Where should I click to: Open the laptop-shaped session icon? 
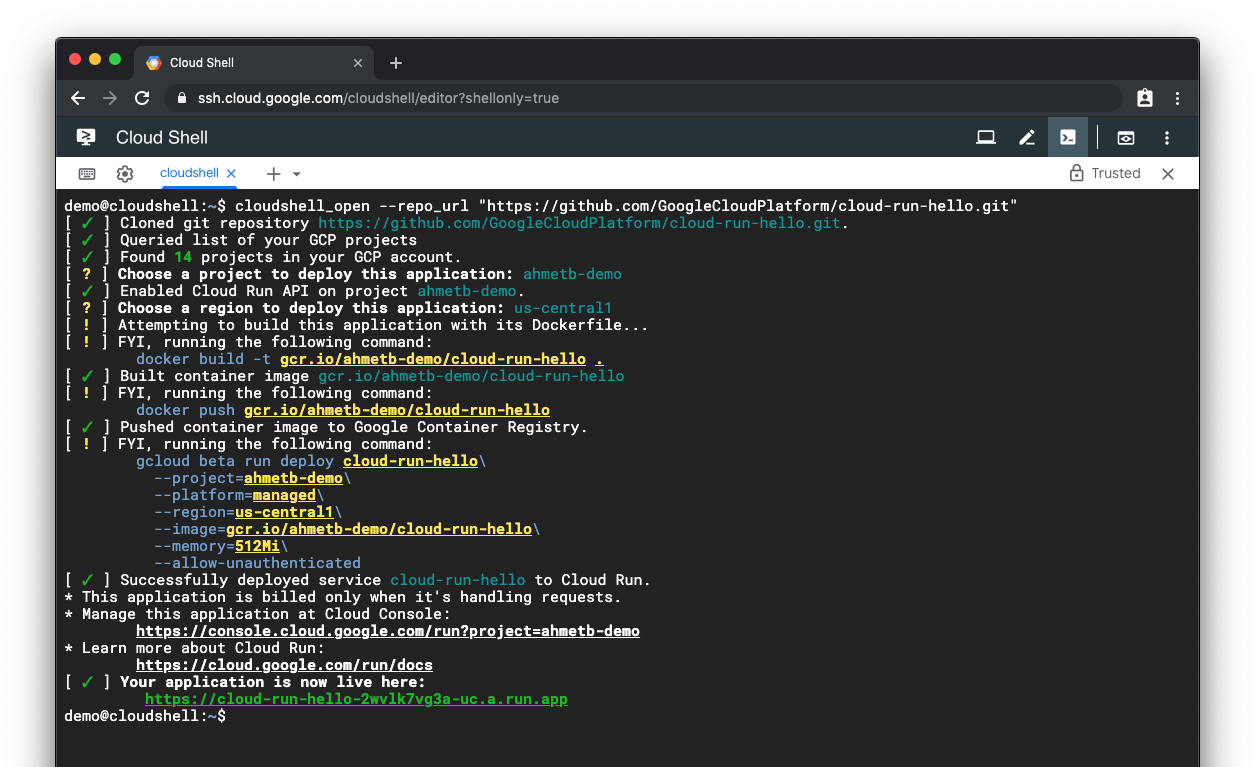(986, 137)
